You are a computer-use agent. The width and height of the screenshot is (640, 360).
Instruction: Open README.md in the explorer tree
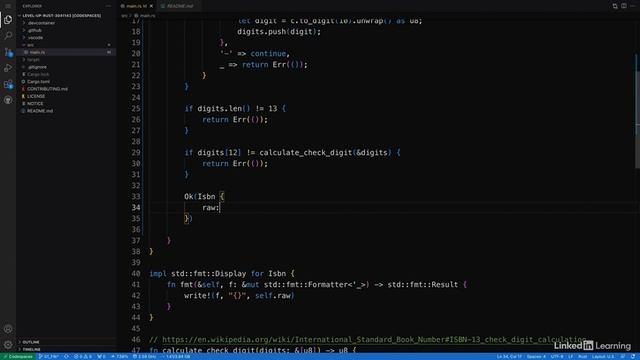40,111
